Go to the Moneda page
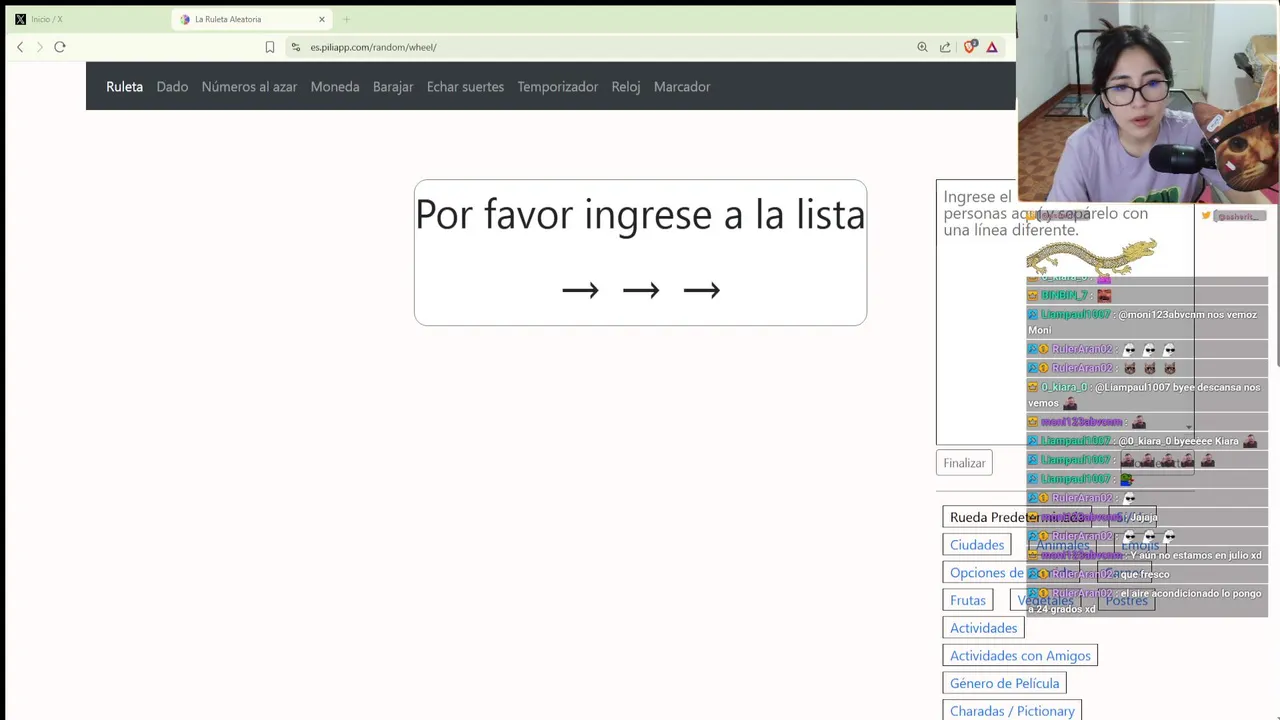This screenshot has width=1280, height=720. pos(335,87)
